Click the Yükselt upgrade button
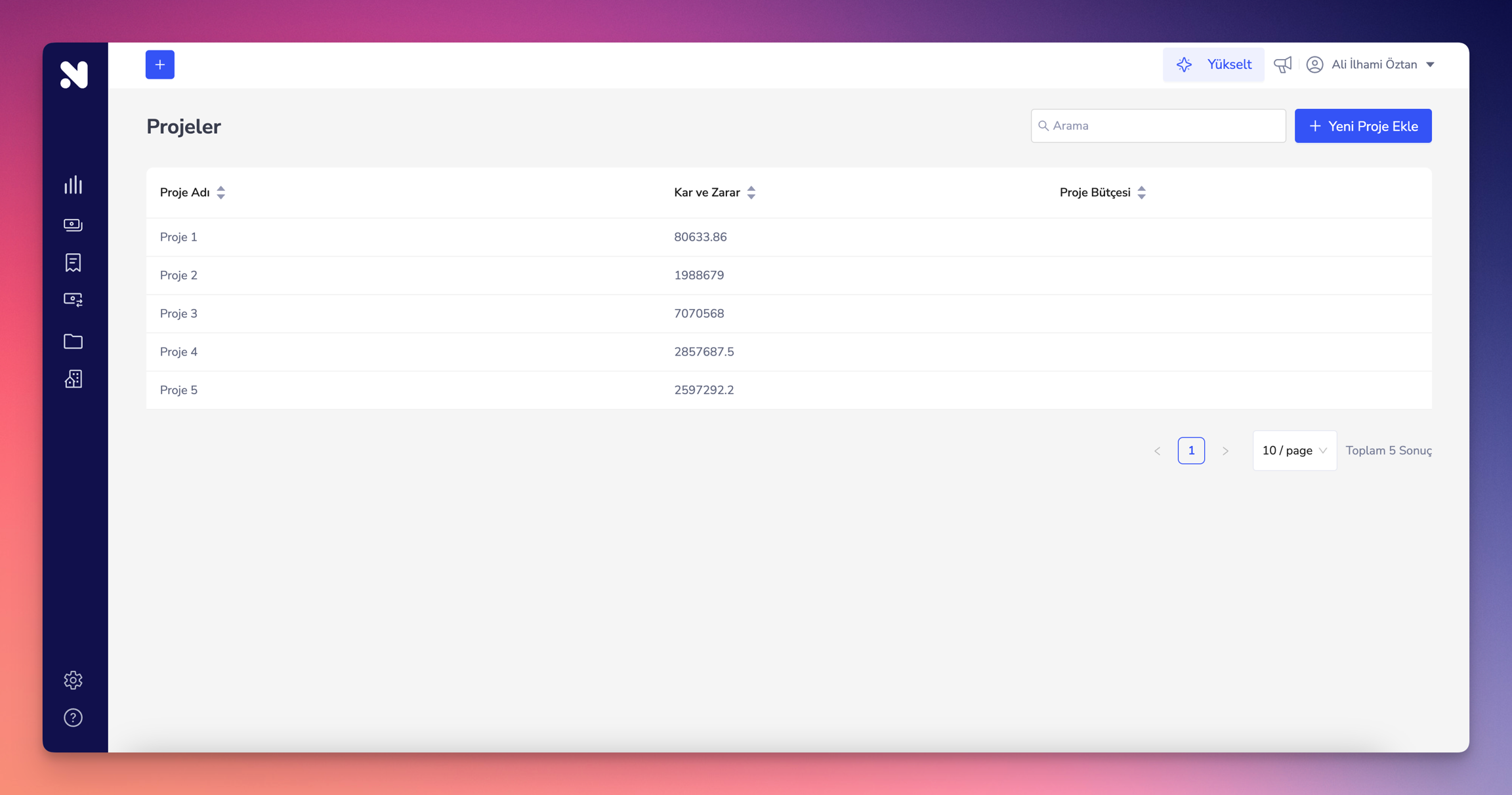 [x=1213, y=64]
